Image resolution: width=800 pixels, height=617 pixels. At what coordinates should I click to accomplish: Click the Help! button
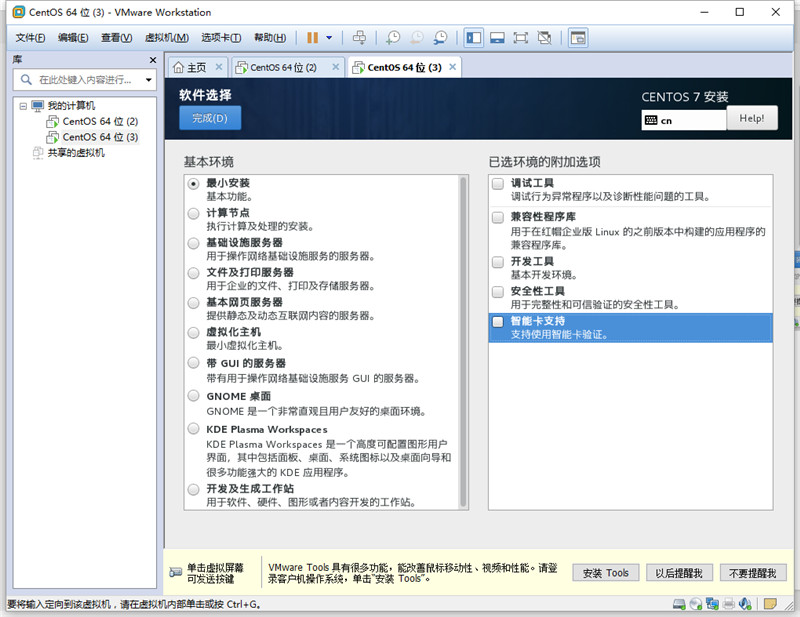point(752,118)
